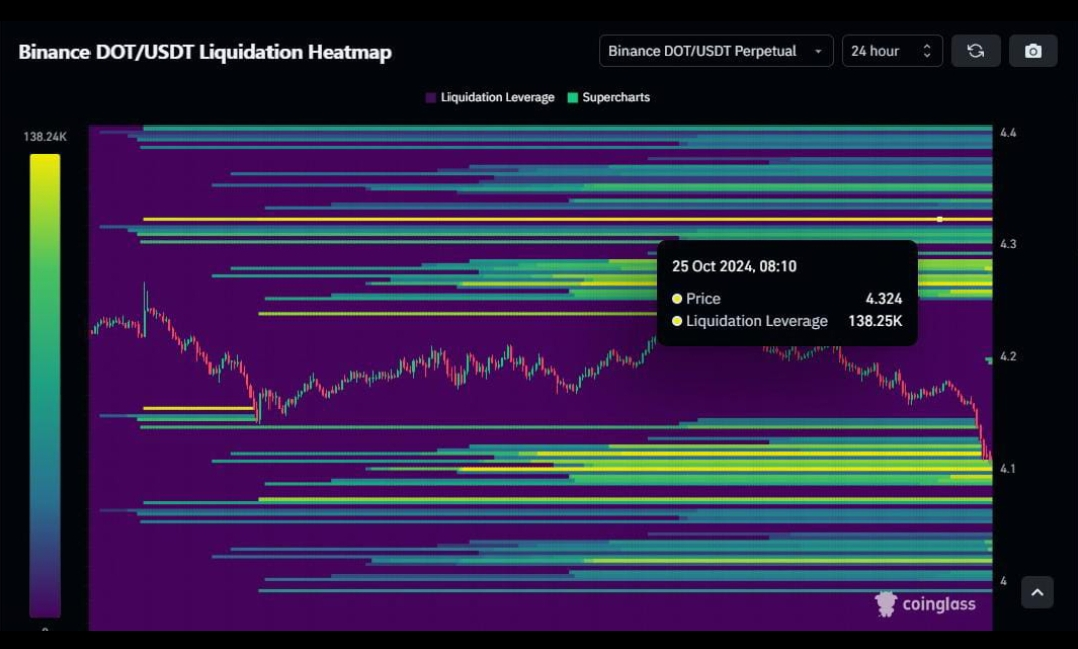Open the Binance DOT/USDT Perpetual pair dropdown
Screen dimensions: 1078x649
pos(715,51)
